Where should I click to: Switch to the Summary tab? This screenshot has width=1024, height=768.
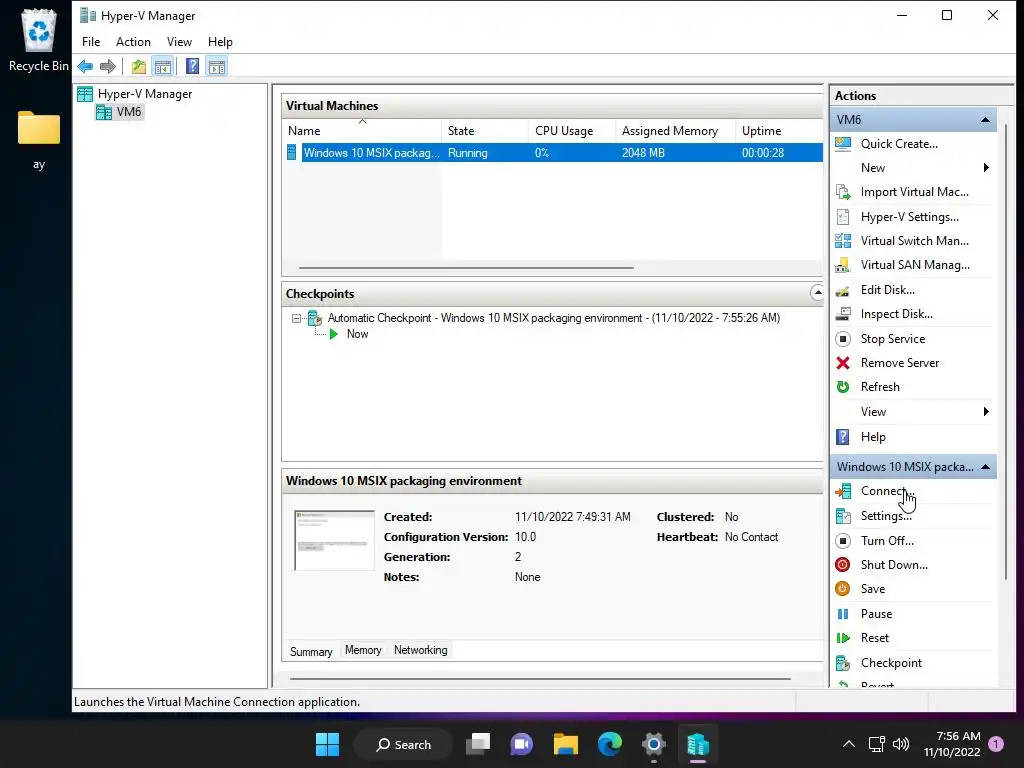pyautogui.click(x=311, y=651)
